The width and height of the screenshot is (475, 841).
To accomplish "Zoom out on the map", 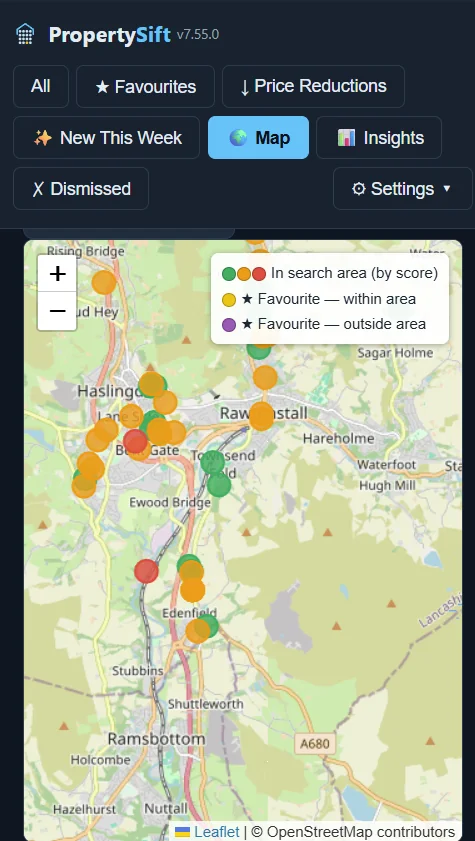I will point(57,311).
